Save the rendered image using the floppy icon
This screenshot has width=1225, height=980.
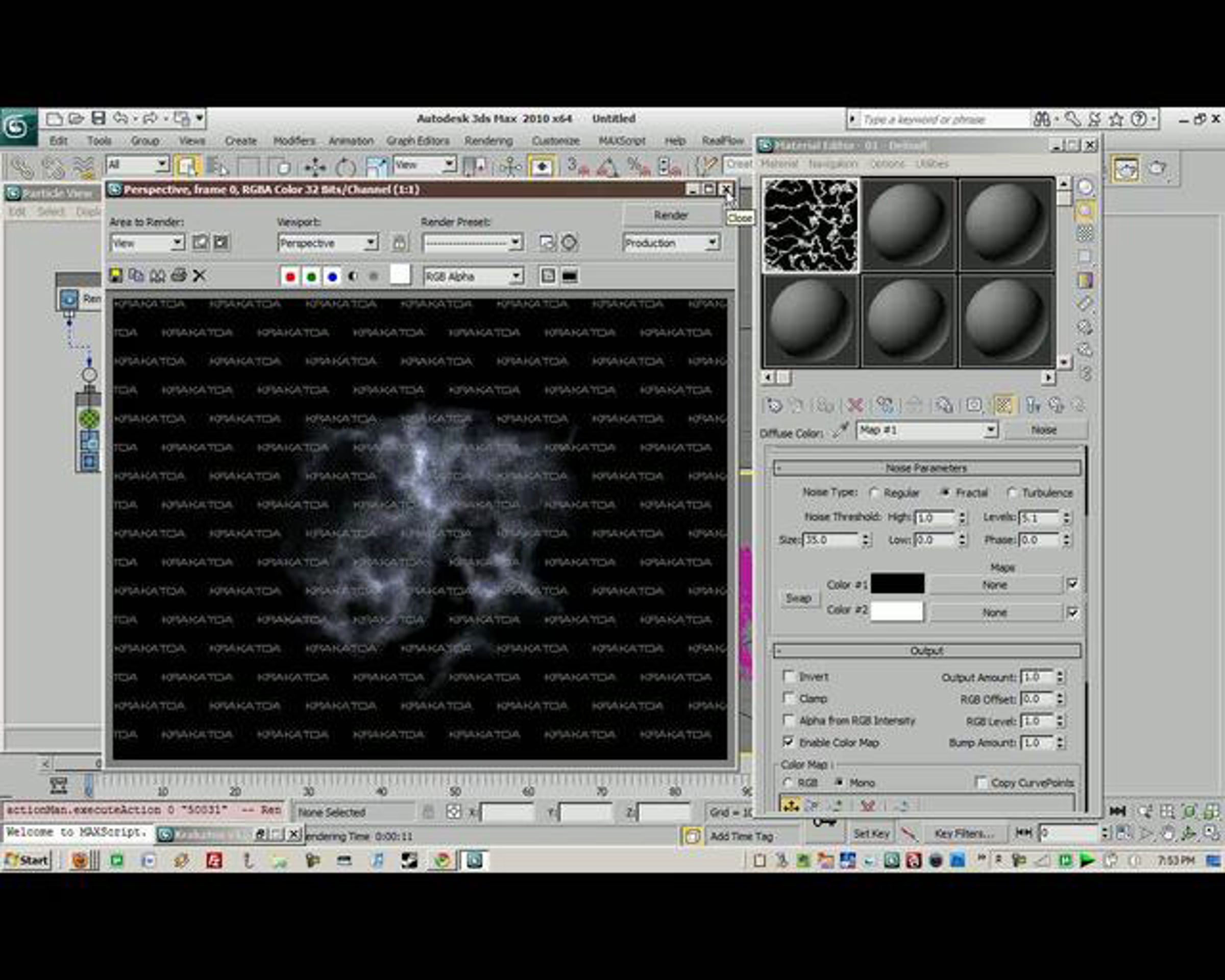116,276
